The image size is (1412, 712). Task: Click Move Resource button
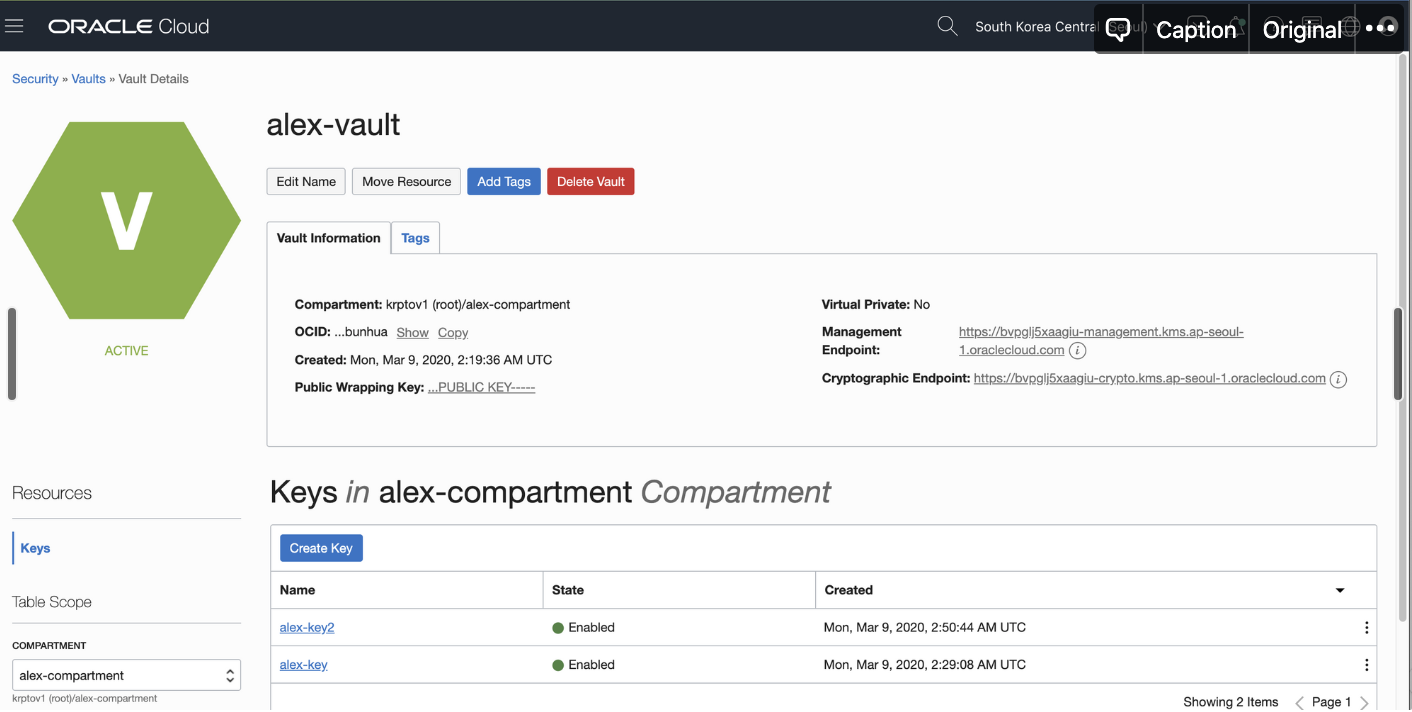click(406, 181)
